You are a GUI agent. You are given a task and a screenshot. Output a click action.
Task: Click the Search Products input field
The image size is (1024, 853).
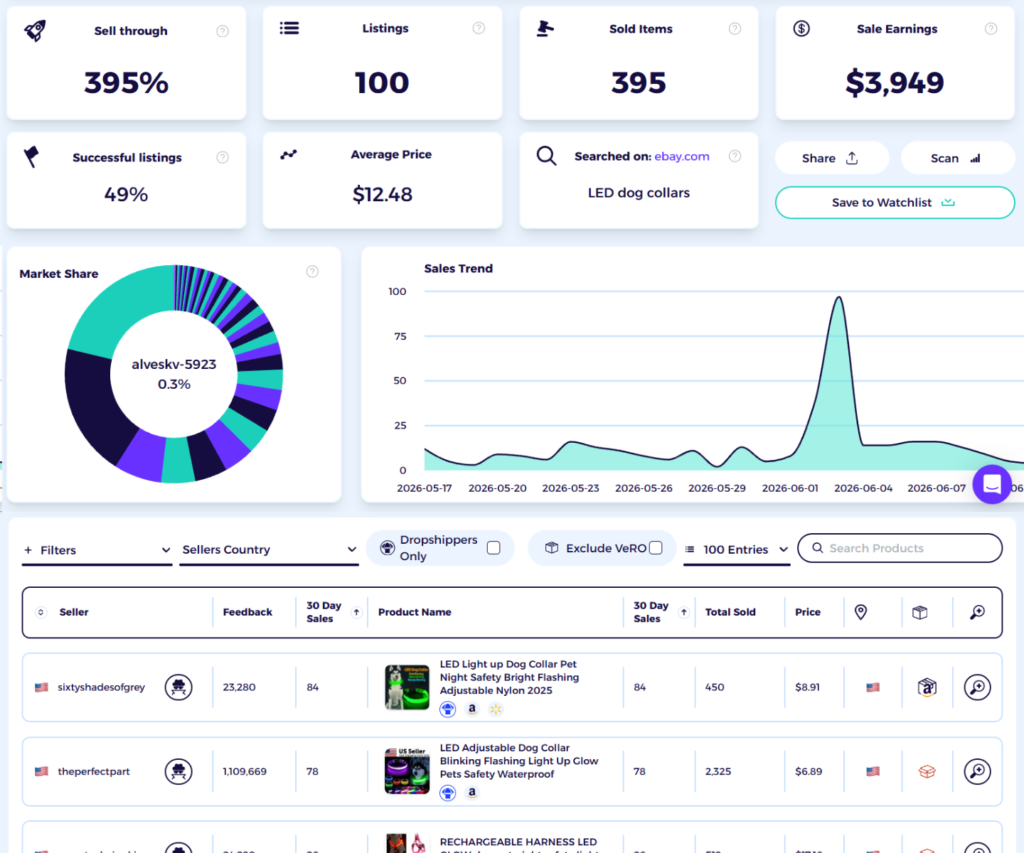tap(900, 548)
